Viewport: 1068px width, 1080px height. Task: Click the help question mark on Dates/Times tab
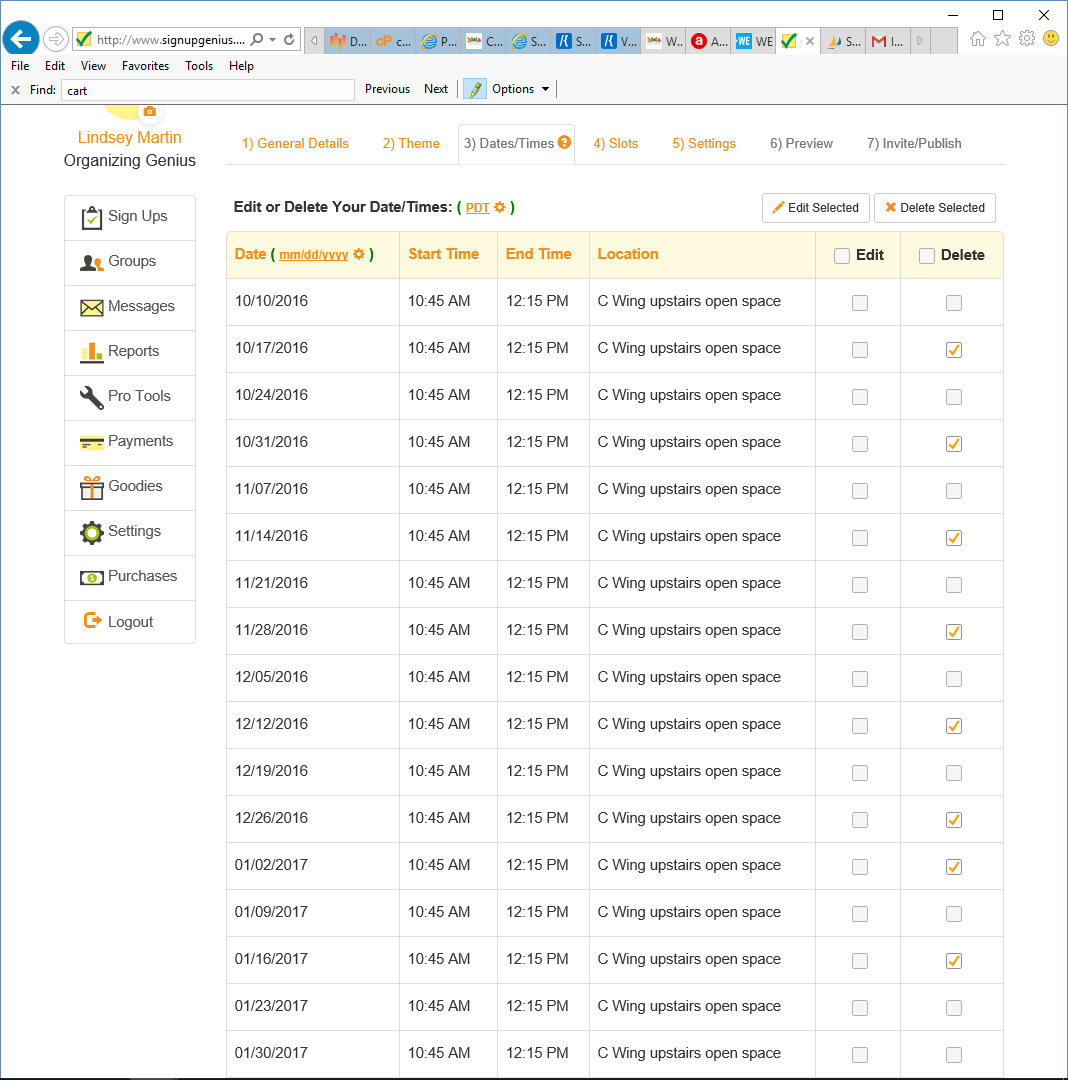coord(565,142)
